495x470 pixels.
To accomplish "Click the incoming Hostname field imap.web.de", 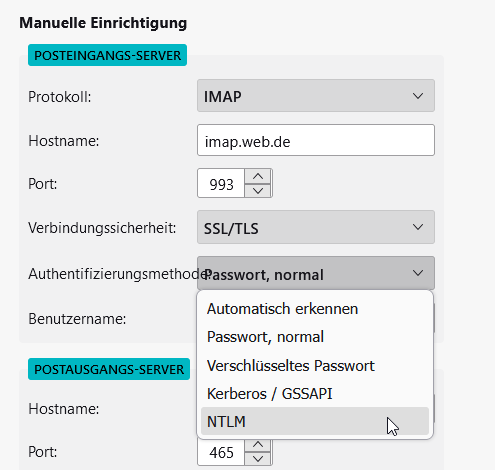I will tap(316, 140).
